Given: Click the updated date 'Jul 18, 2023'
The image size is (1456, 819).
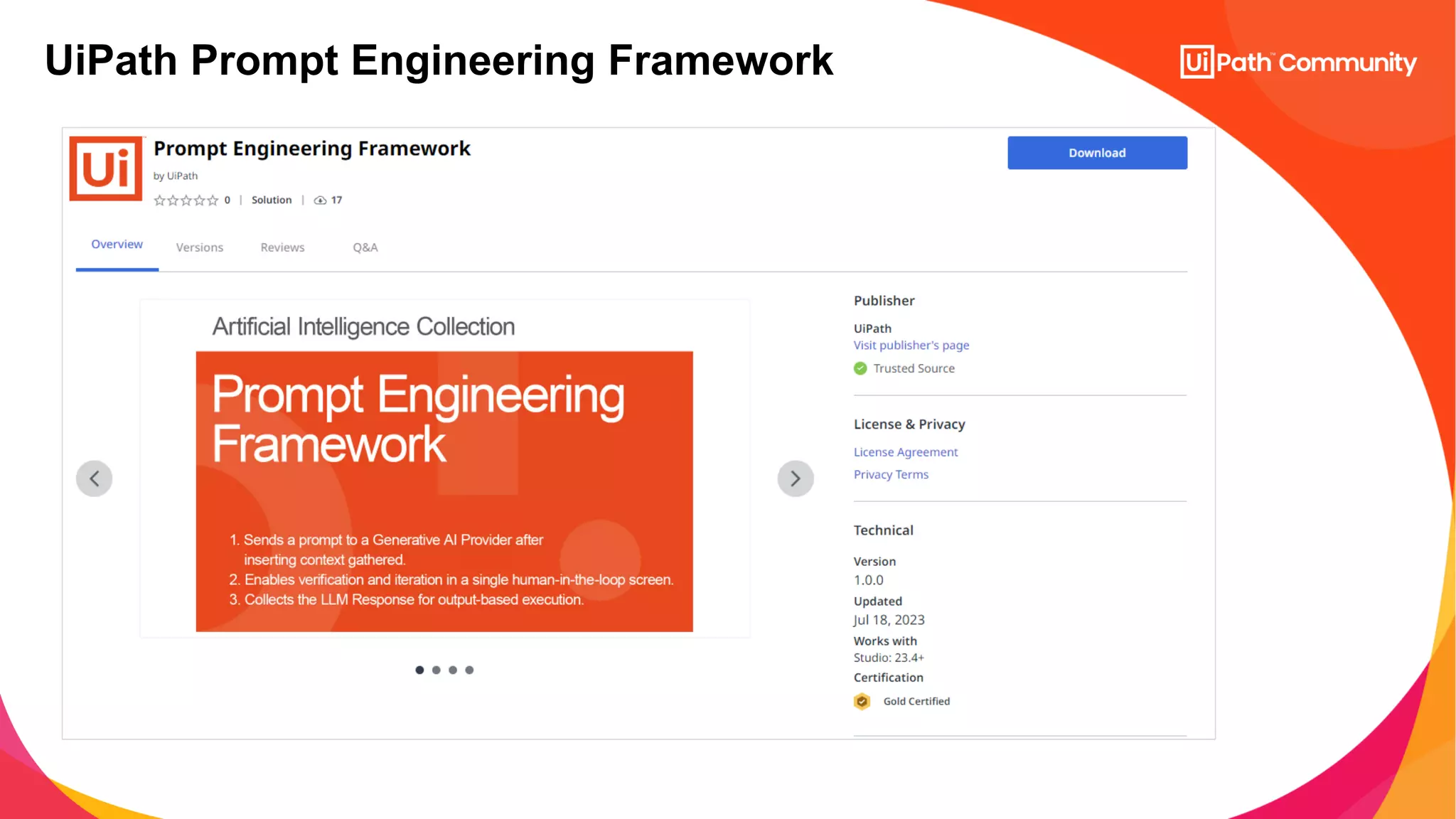Looking at the screenshot, I should [889, 620].
